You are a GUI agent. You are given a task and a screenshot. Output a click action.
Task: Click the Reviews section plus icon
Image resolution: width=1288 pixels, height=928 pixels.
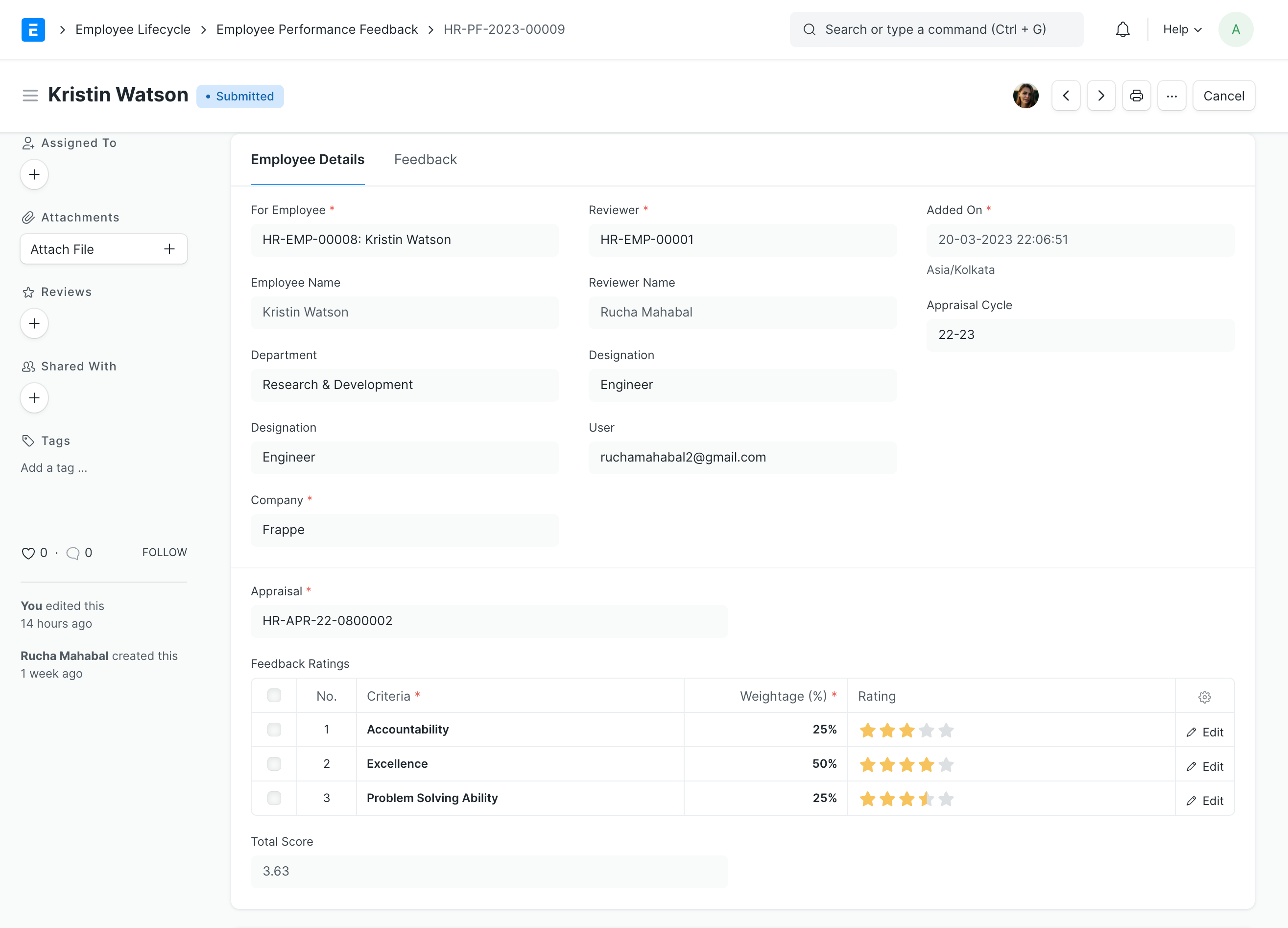click(34, 323)
